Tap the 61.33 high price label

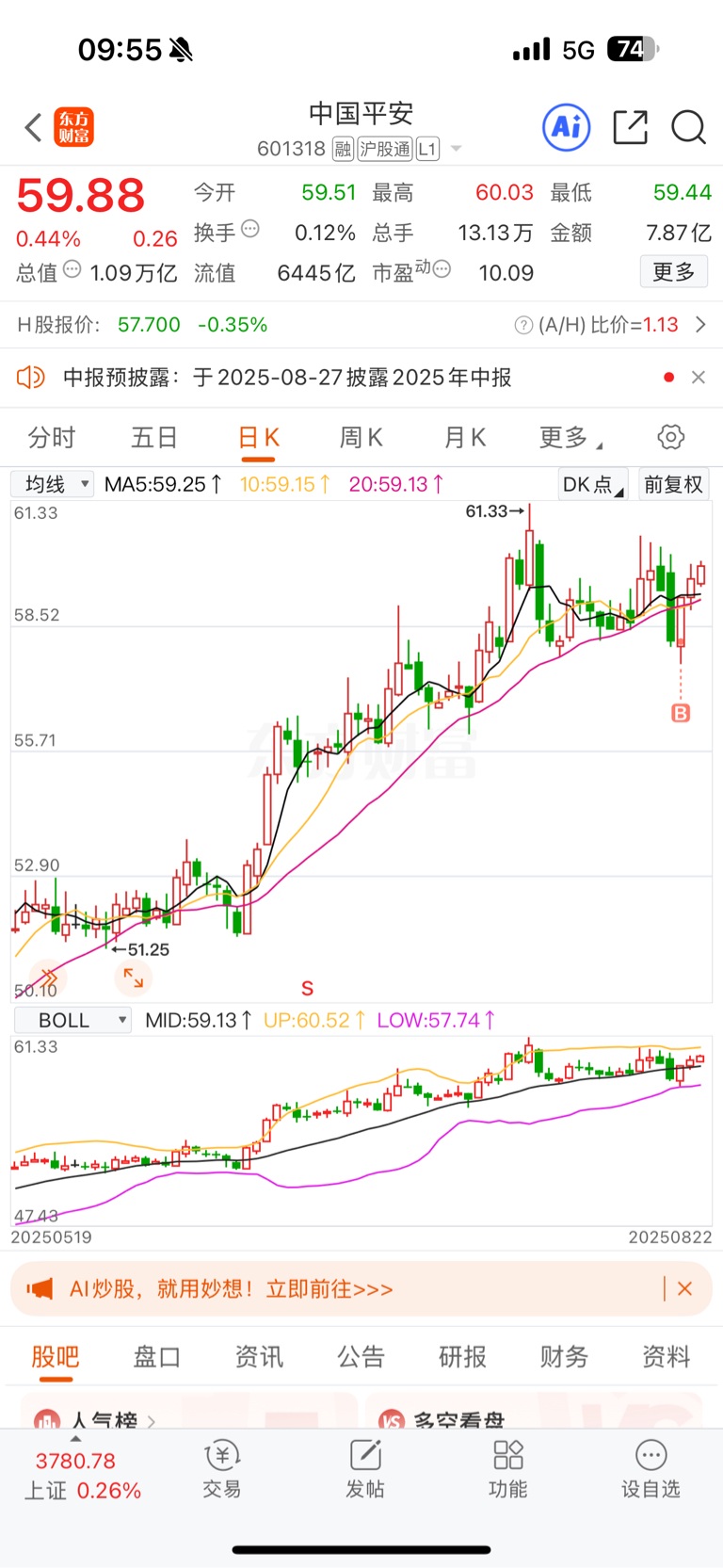pyautogui.click(x=495, y=511)
